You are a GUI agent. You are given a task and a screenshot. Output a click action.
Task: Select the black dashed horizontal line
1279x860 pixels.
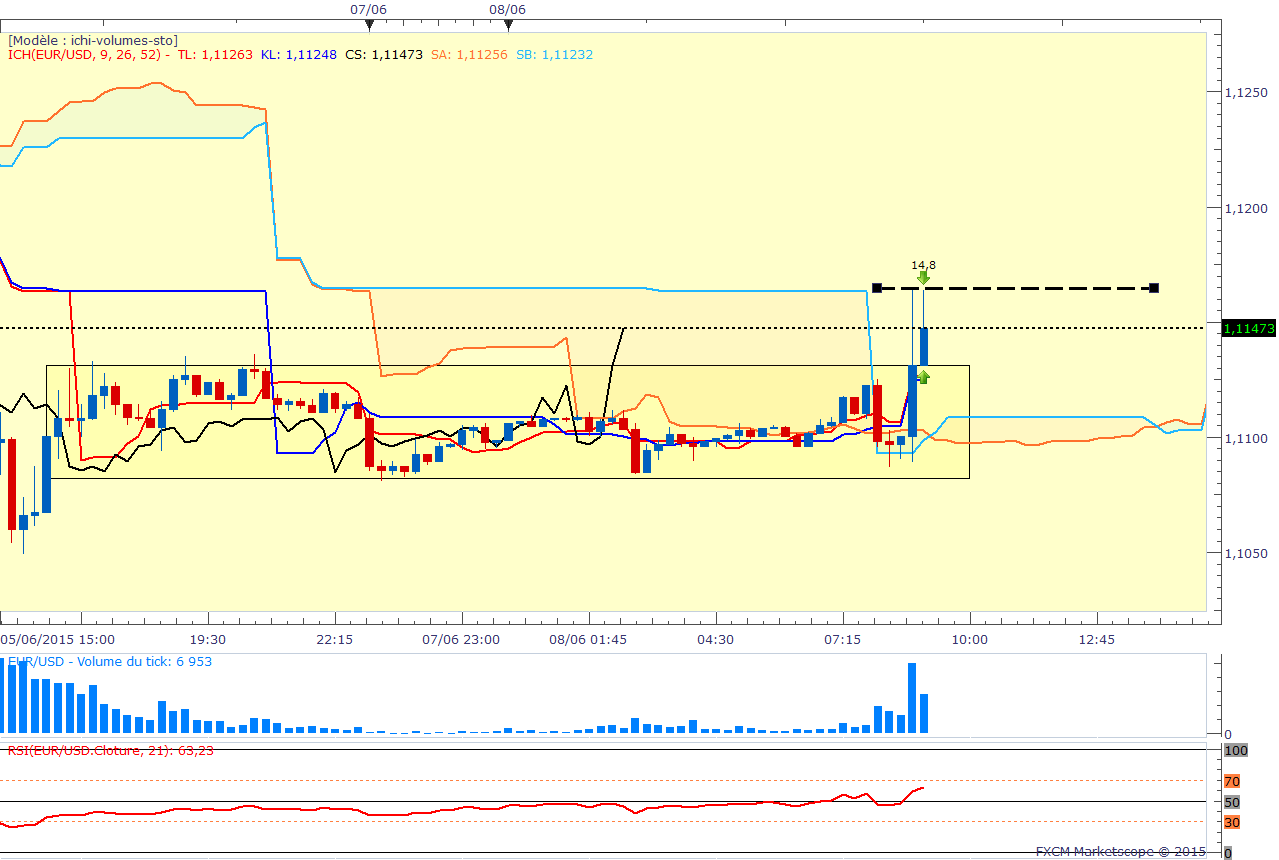click(1015, 288)
